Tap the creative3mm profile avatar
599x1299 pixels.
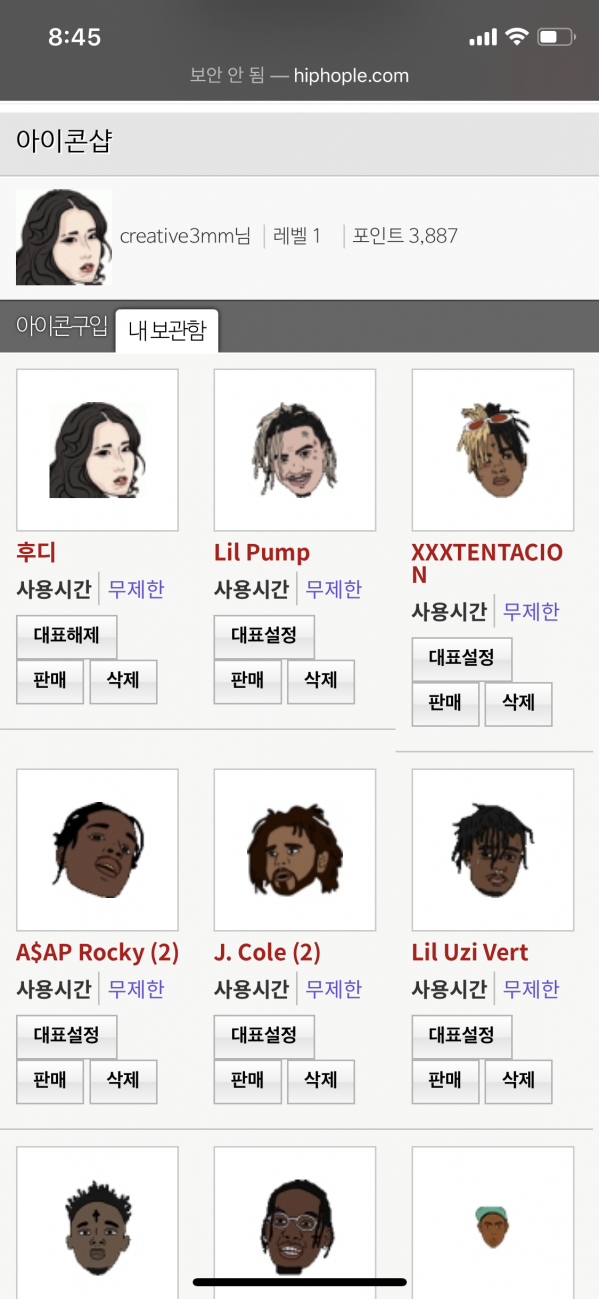(x=63, y=237)
